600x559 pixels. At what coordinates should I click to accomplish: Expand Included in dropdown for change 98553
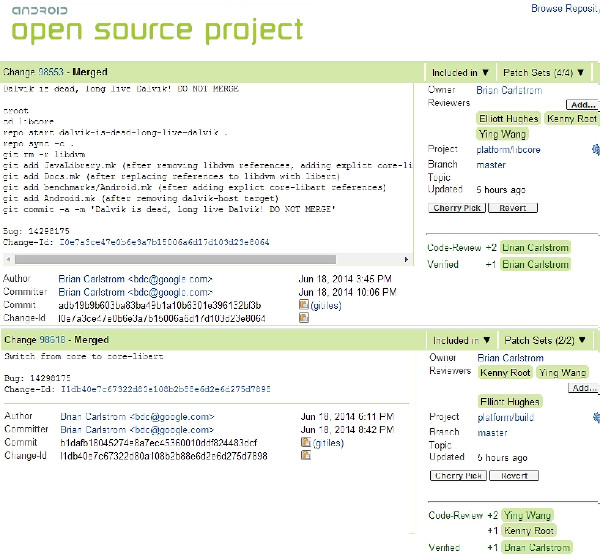tap(460, 72)
